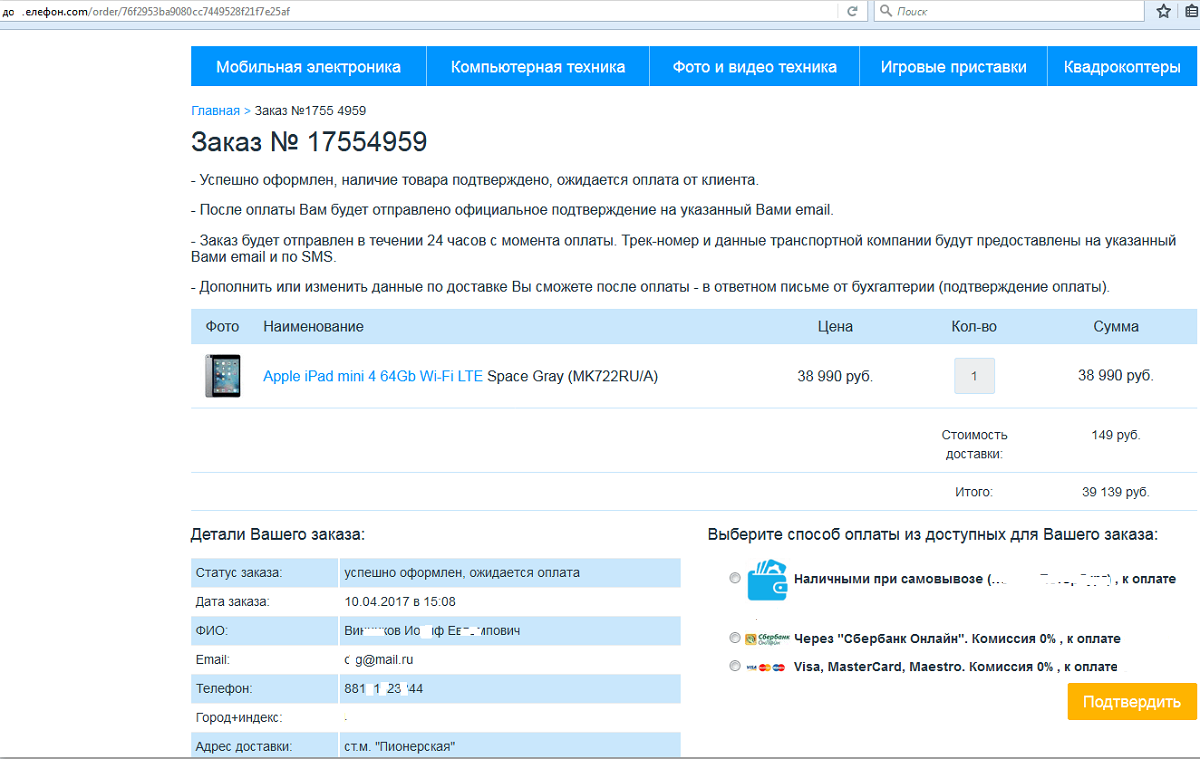Click the iPad mini product thumbnail
The image size is (1200, 759).
[x=222, y=376]
